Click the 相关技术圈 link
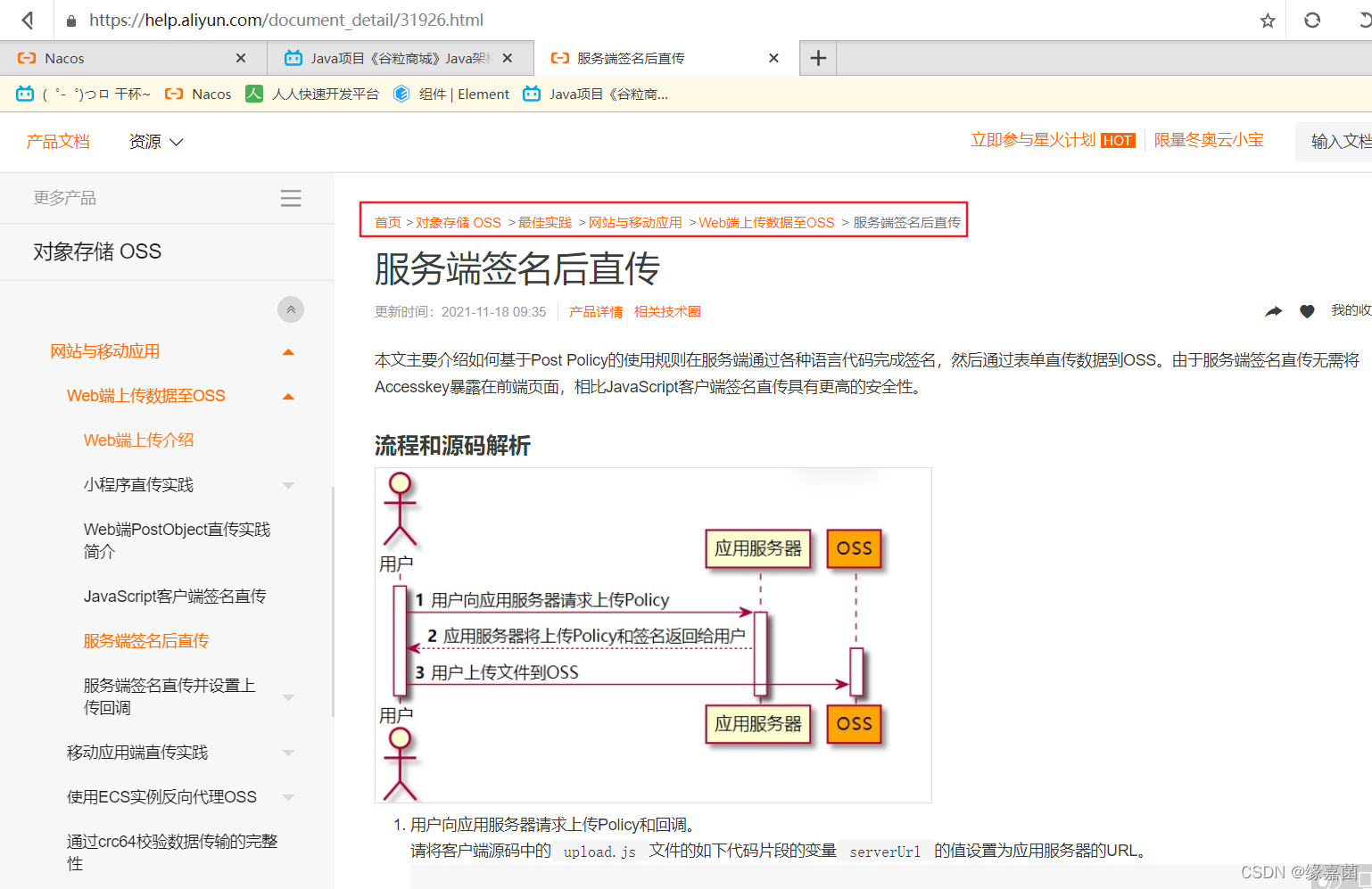 (666, 311)
